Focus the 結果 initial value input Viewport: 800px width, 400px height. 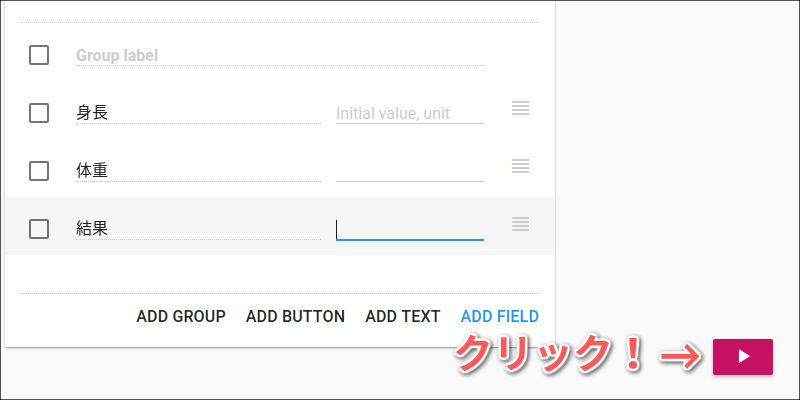410,229
